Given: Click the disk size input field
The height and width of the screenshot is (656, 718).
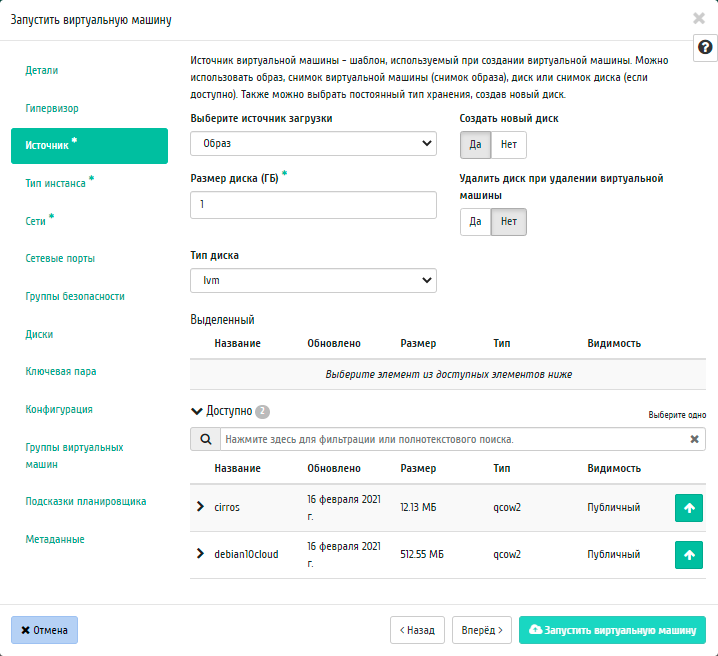Looking at the screenshot, I should click(x=313, y=204).
